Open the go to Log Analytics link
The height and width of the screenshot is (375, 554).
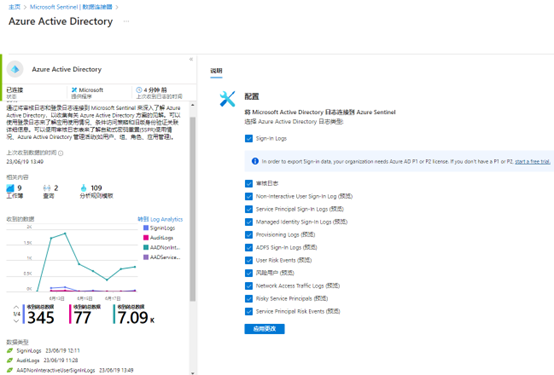pyautogui.click(x=160, y=219)
